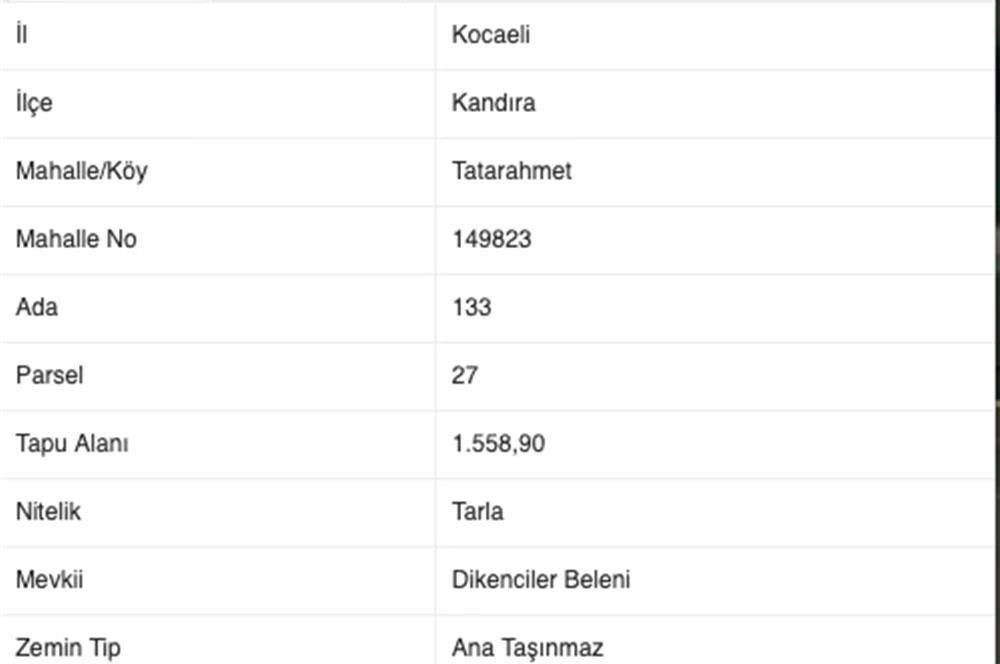Click the Nitelik label cell
Viewport: 1000px width, 664px height.
click(48, 512)
